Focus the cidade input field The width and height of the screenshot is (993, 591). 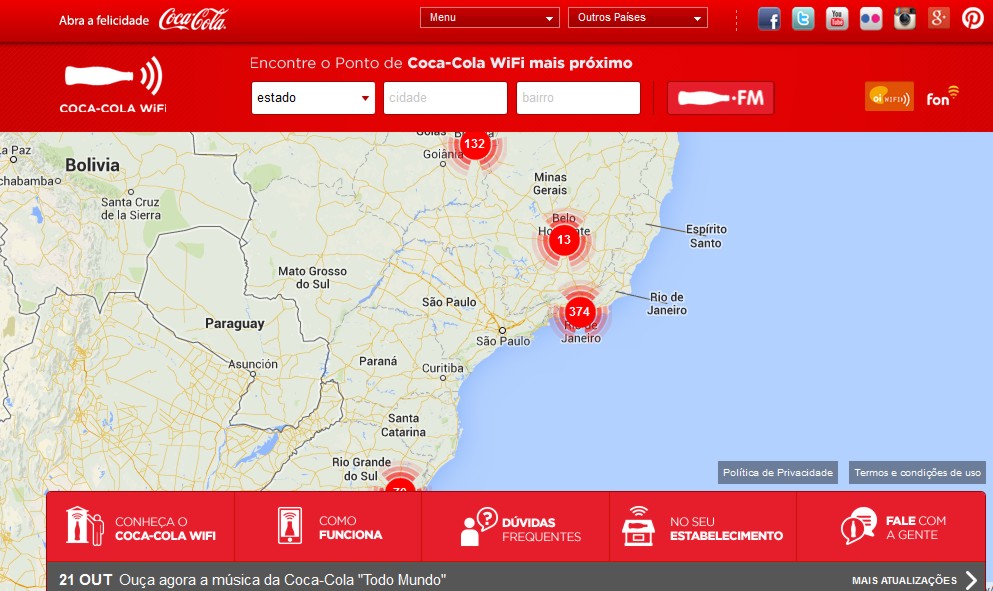[445, 98]
